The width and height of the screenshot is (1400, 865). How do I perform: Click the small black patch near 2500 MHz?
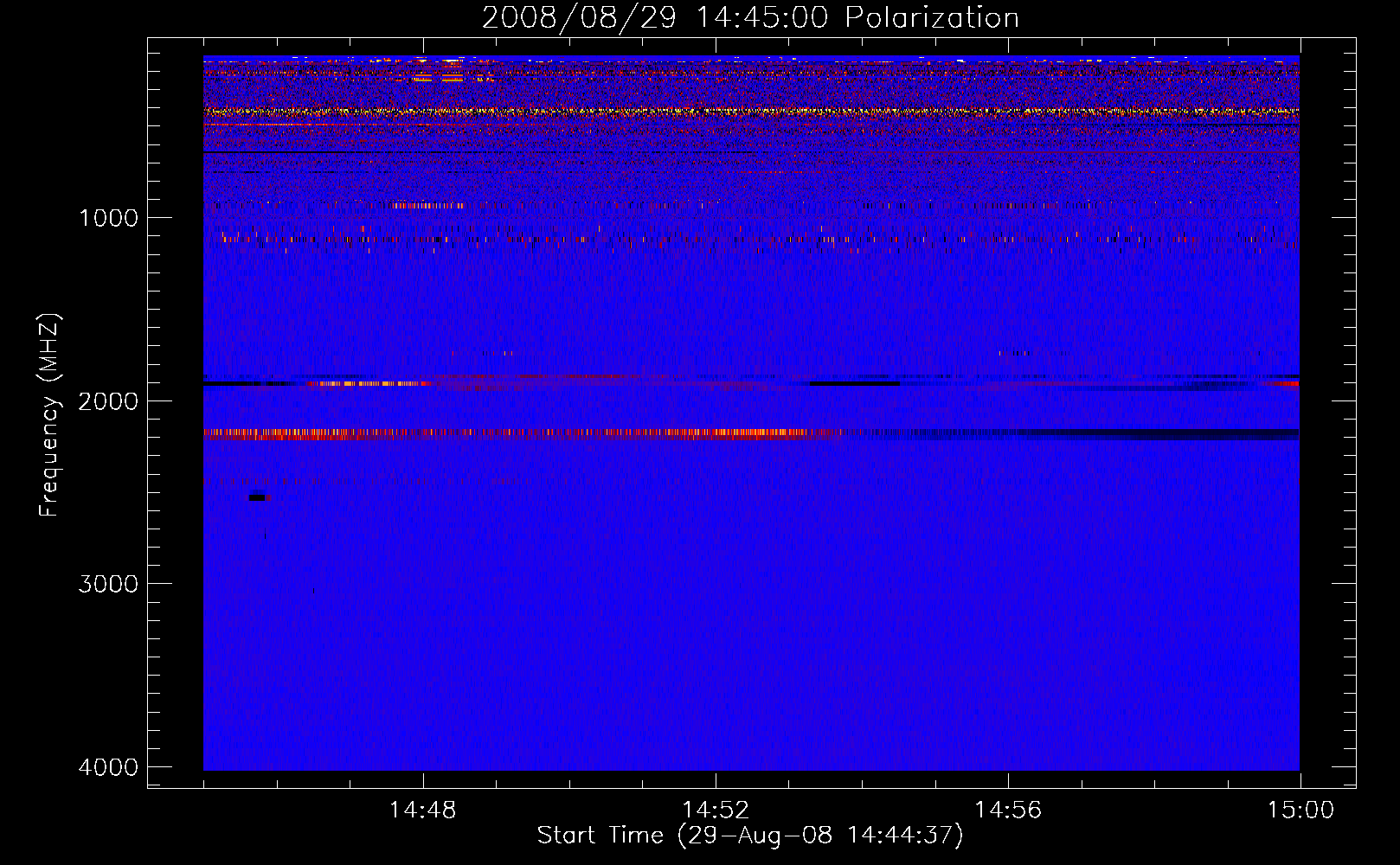[x=257, y=497]
